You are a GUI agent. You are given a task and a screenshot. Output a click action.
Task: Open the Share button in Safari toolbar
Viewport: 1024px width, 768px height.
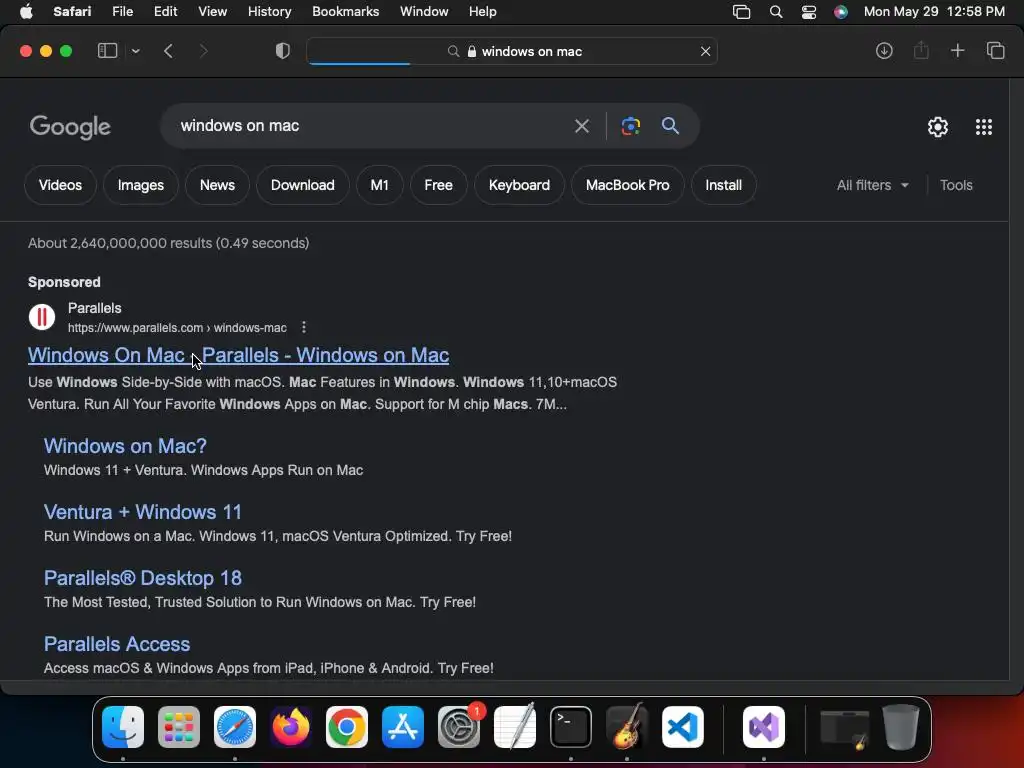pyautogui.click(x=921, y=50)
